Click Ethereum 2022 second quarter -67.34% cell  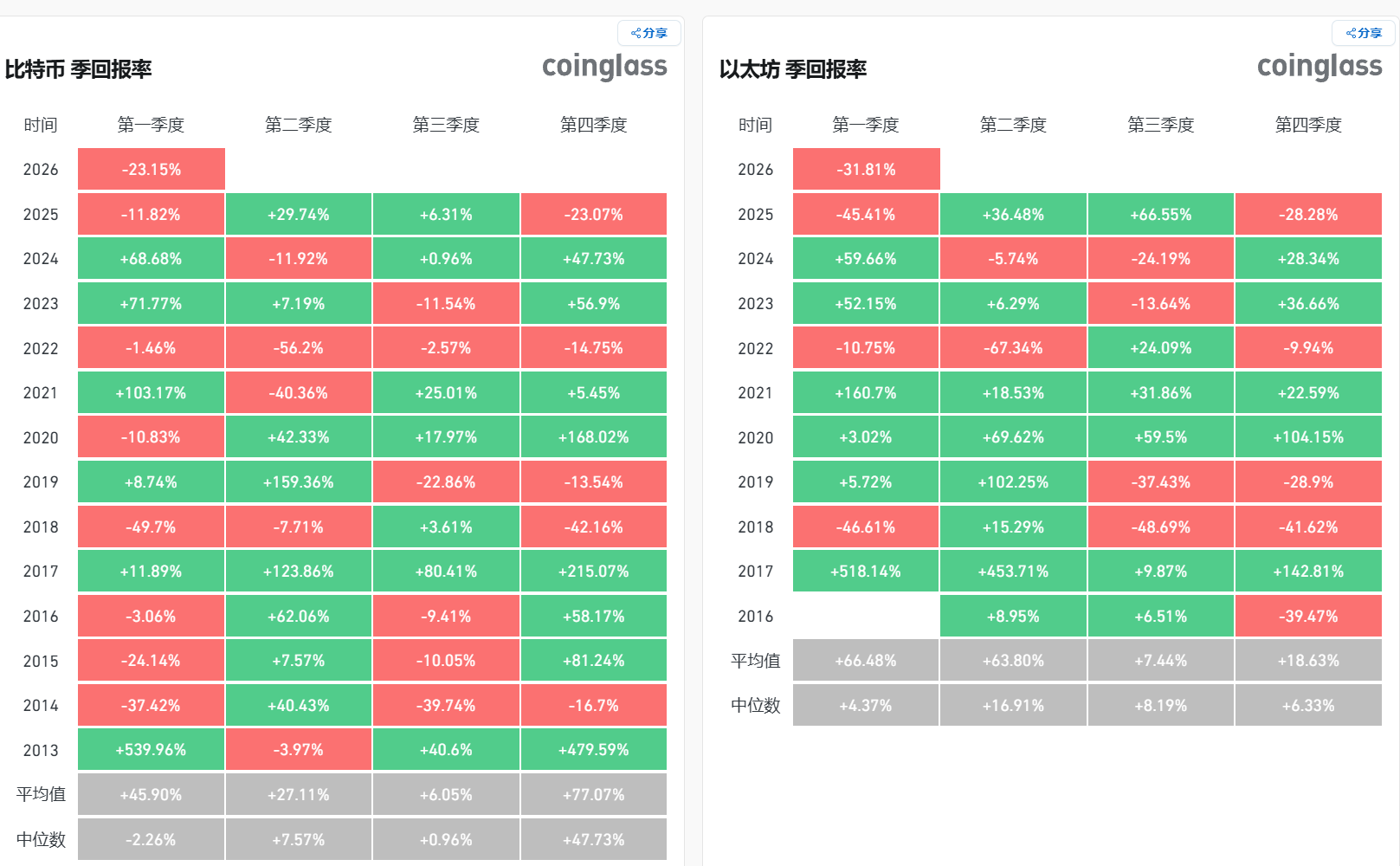pyautogui.click(x=1013, y=348)
